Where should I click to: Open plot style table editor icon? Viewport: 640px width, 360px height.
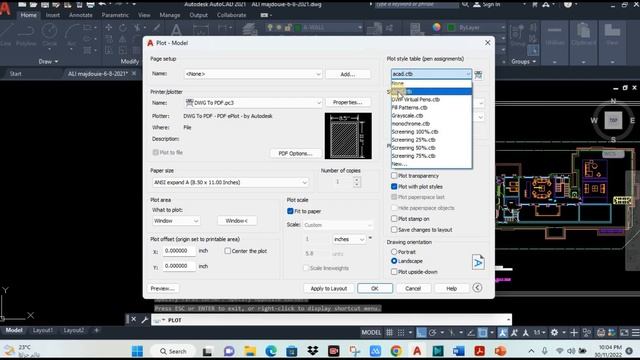478,74
